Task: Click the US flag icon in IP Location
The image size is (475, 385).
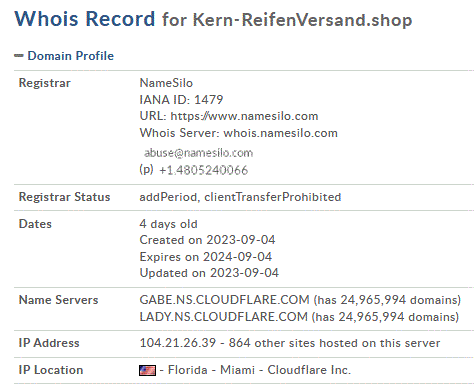Action: pyautogui.click(x=147, y=370)
